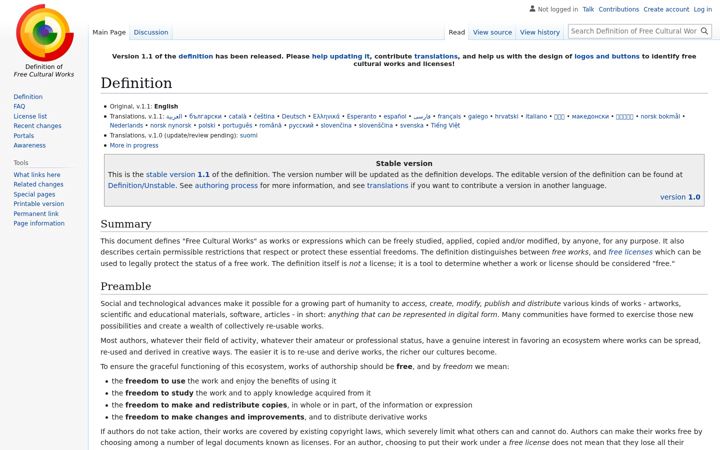This screenshot has width=720, height=450.
Task: Open the Contributions link
Action: pyautogui.click(x=619, y=9)
